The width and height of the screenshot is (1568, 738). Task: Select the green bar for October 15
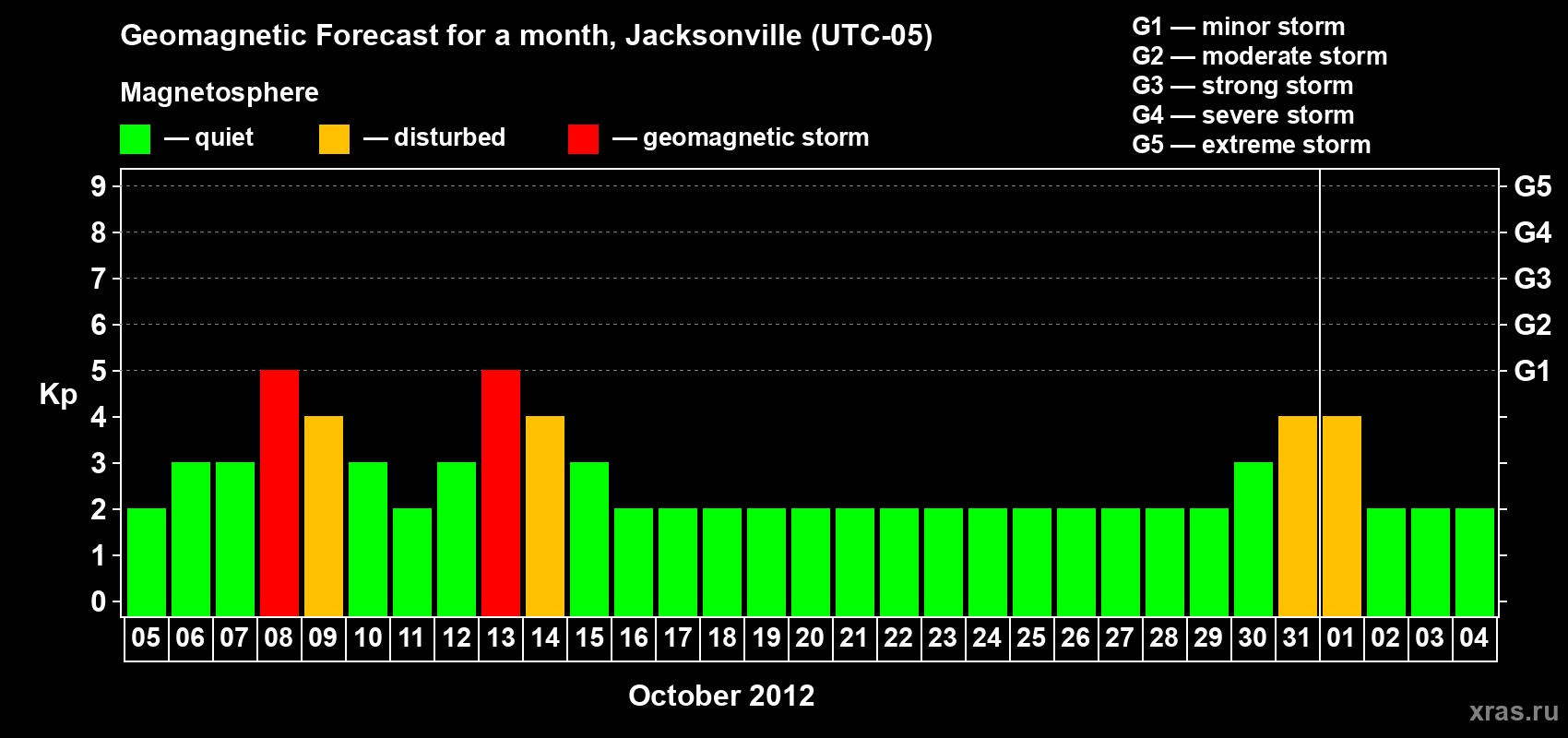point(589,539)
